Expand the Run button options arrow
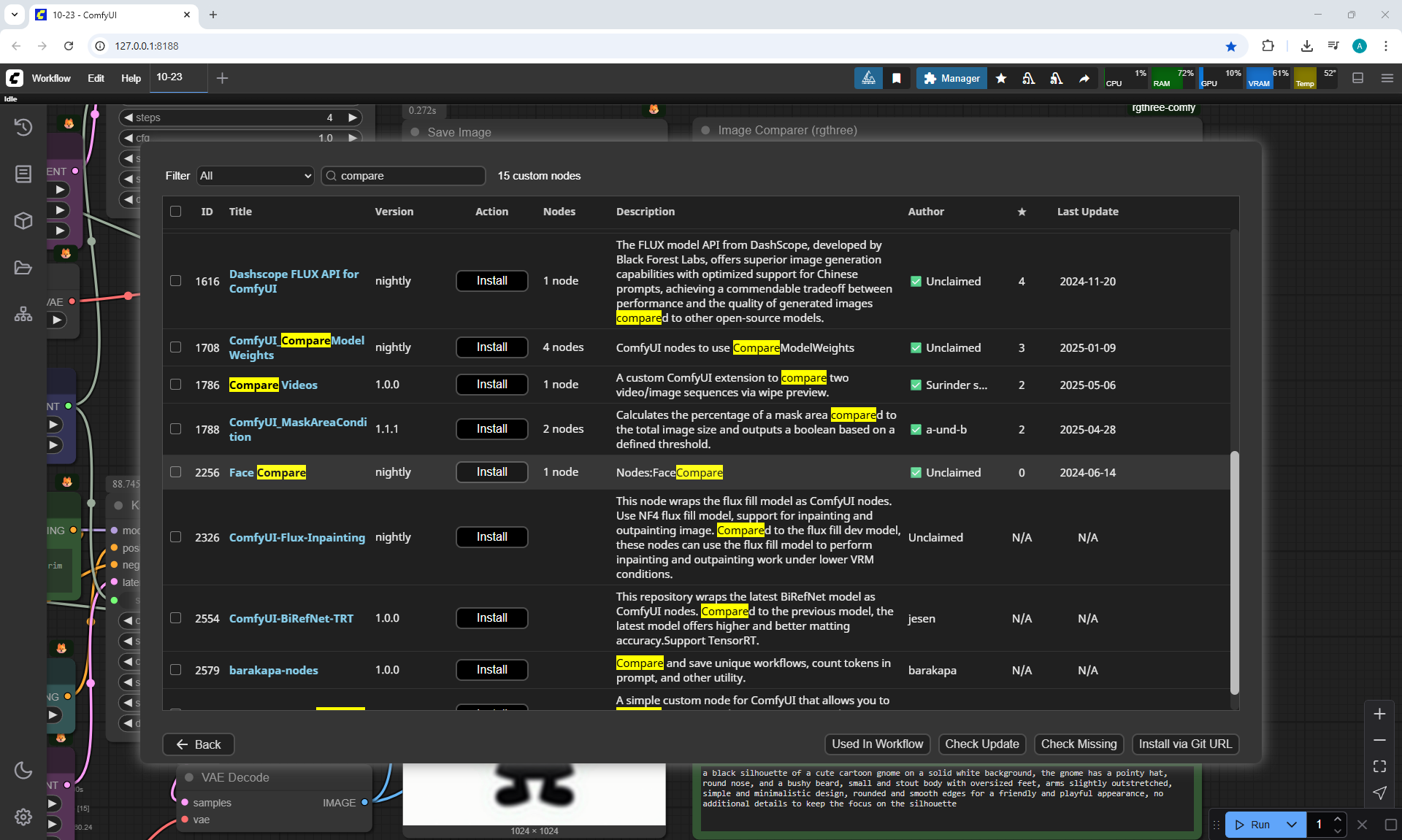 1291,825
